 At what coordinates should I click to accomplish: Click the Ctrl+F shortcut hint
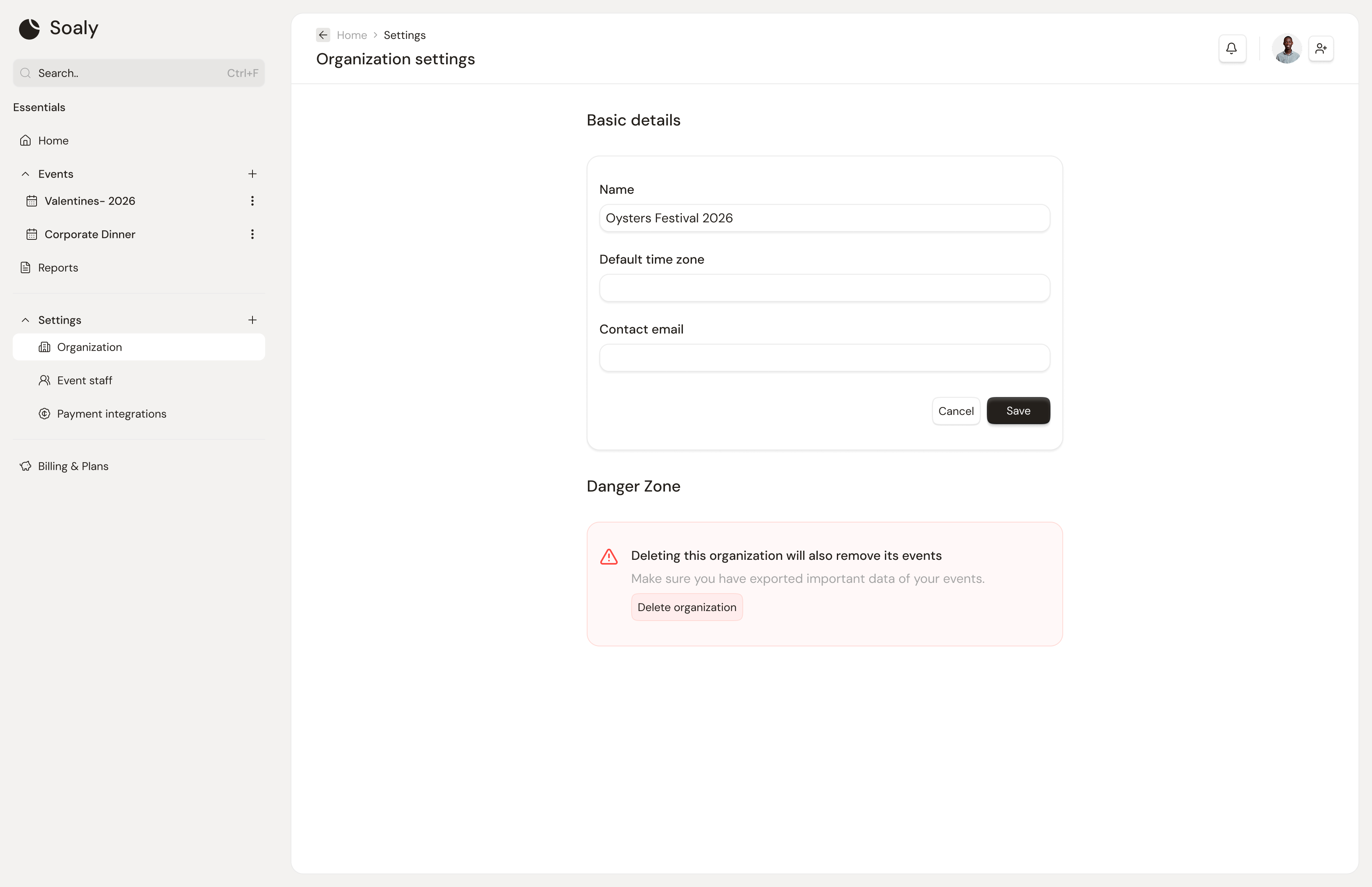(x=243, y=73)
